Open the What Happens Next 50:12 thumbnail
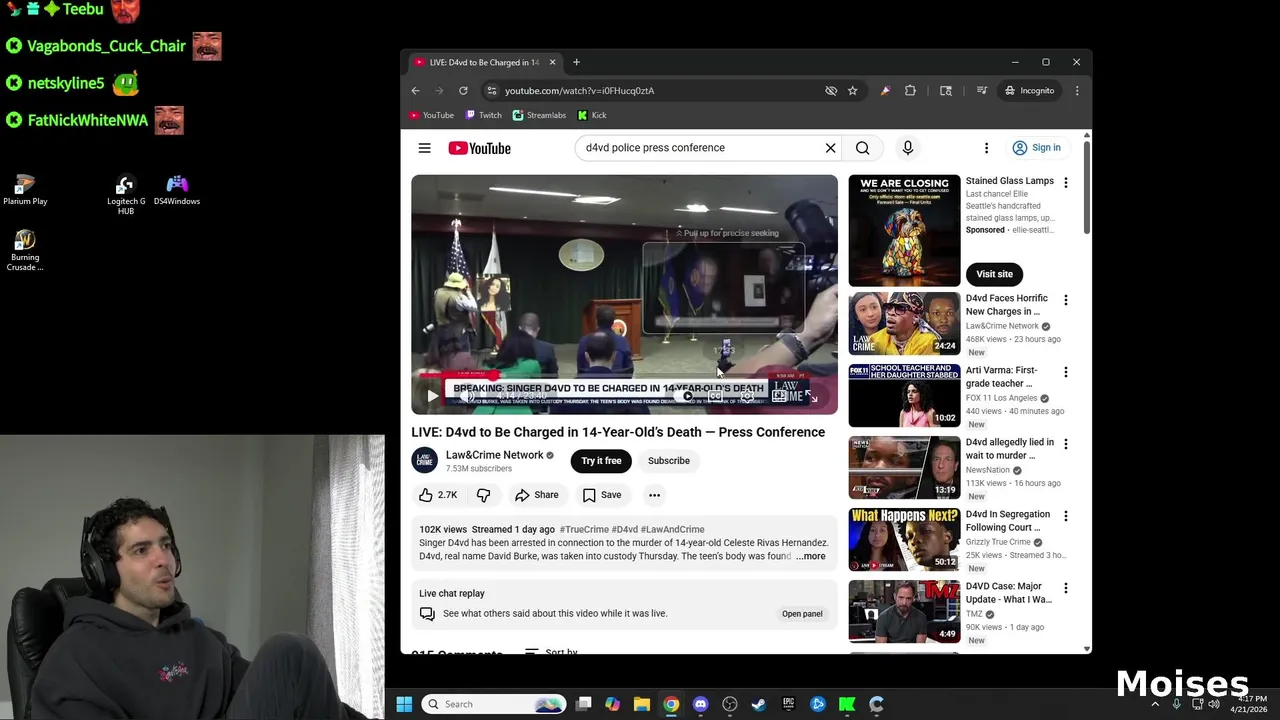This screenshot has width=1280, height=720. [904, 539]
